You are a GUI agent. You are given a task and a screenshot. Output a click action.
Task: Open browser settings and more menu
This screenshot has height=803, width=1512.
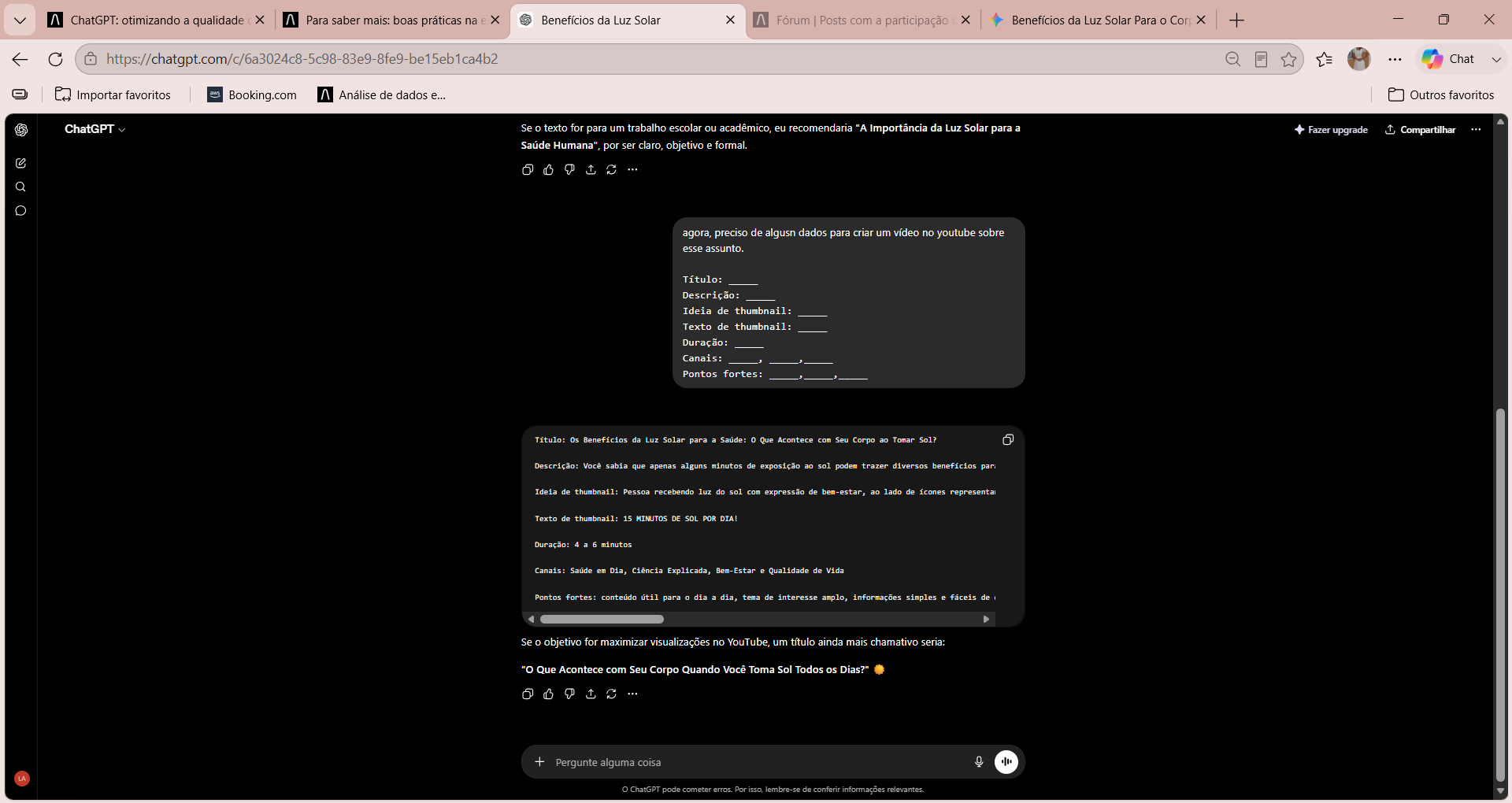[x=1395, y=59]
